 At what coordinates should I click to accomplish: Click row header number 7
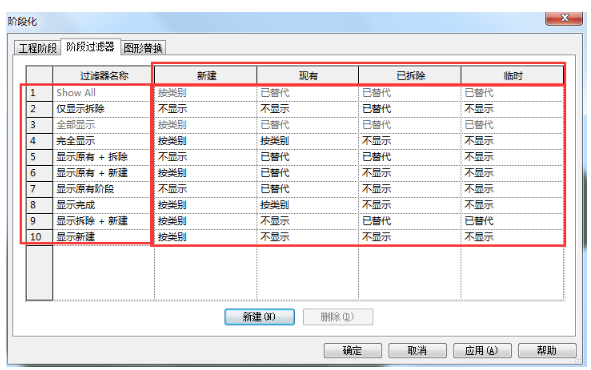tap(39, 189)
